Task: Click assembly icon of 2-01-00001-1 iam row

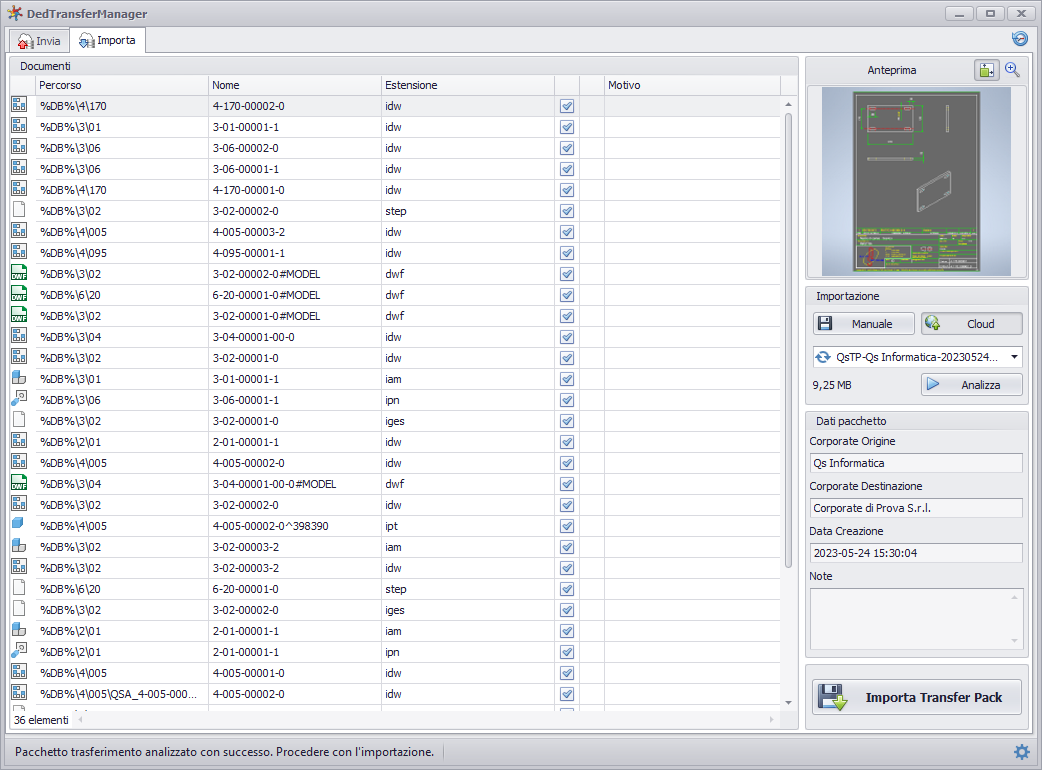Action: tap(19, 629)
